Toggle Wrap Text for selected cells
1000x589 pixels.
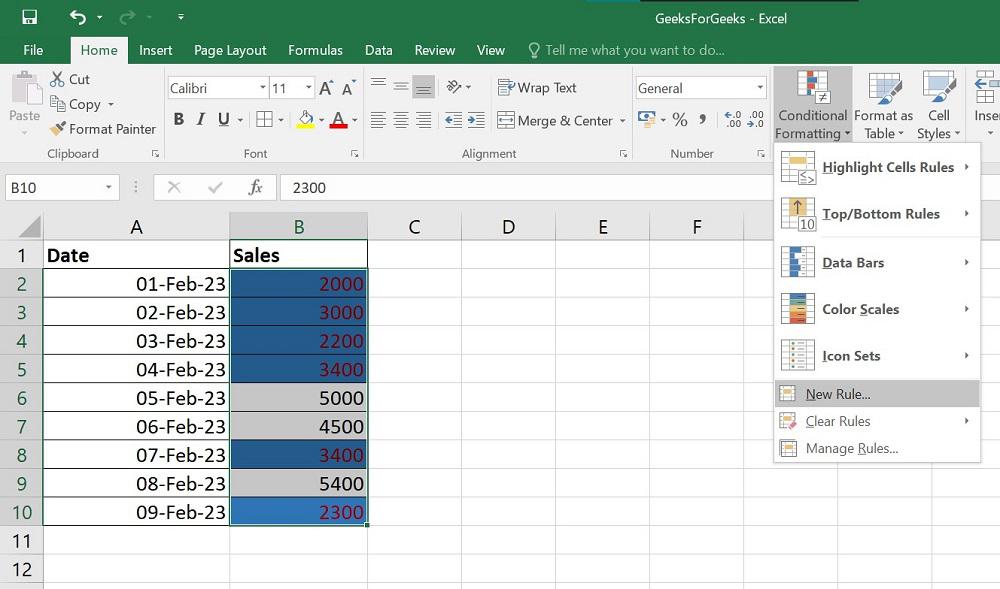click(x=537, y=88)
